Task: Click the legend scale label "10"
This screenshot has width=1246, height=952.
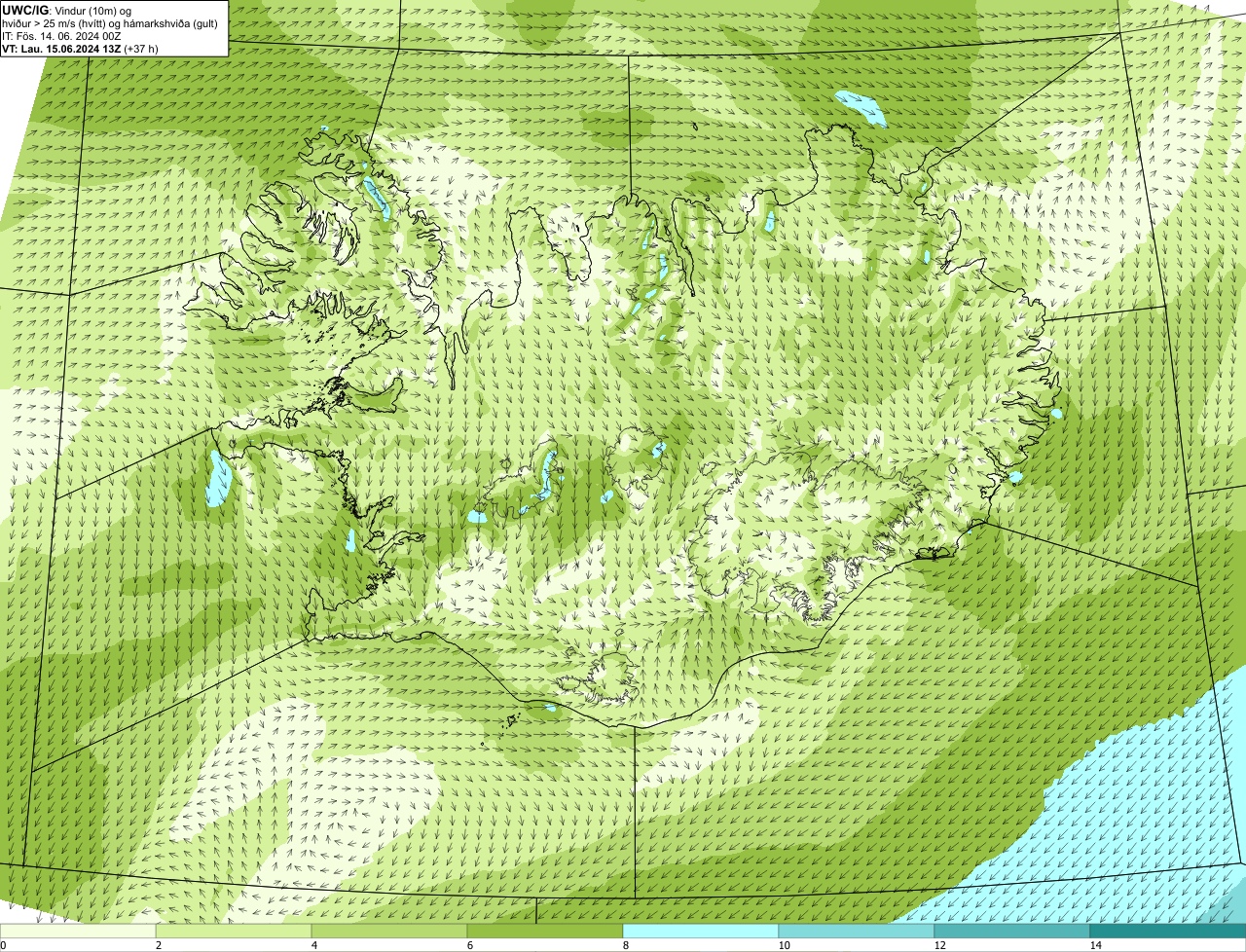Action: pyautogui.click(x=784, y=945)
